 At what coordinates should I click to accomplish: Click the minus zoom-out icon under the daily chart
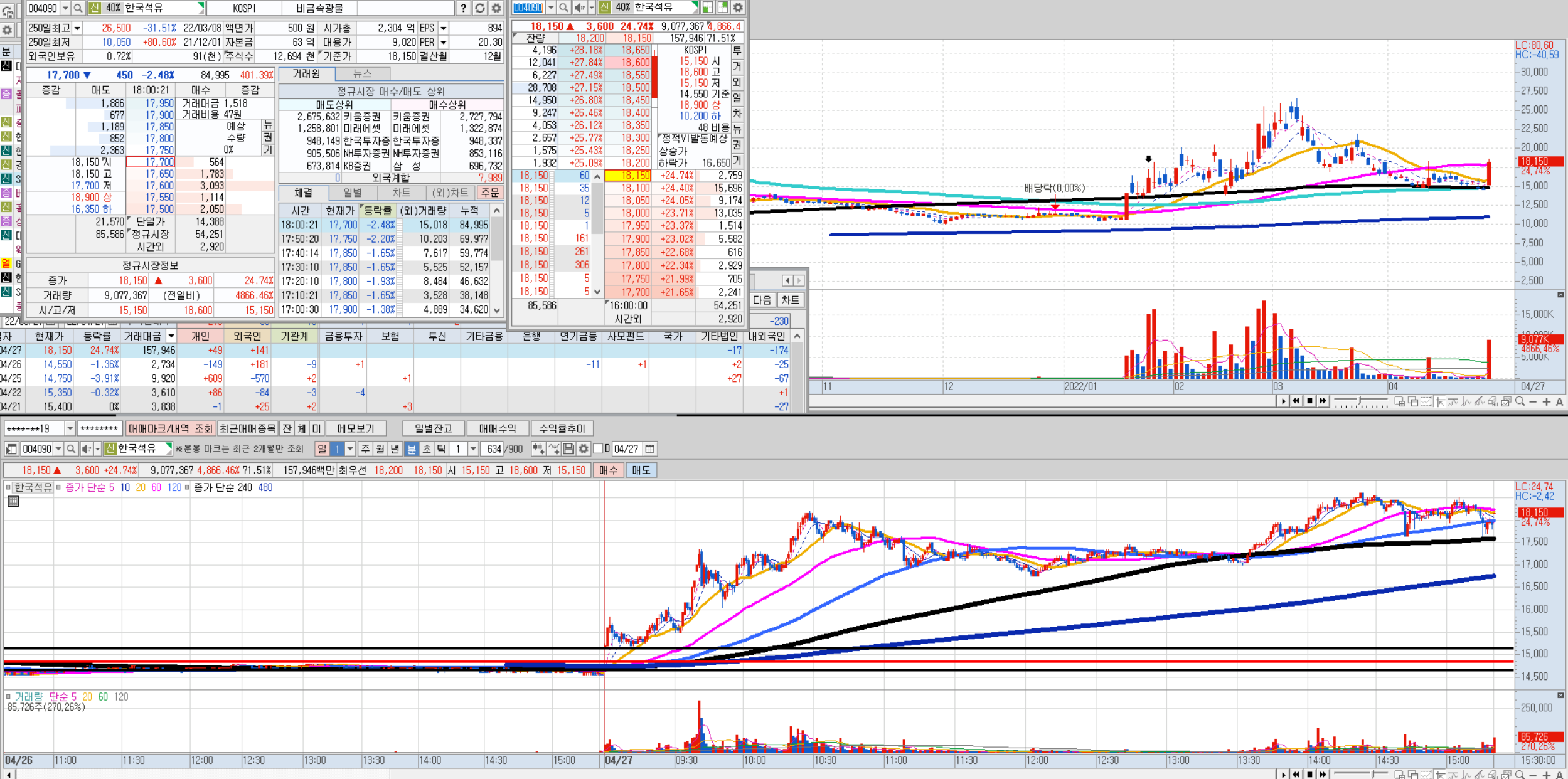[x=1533, y=401]
